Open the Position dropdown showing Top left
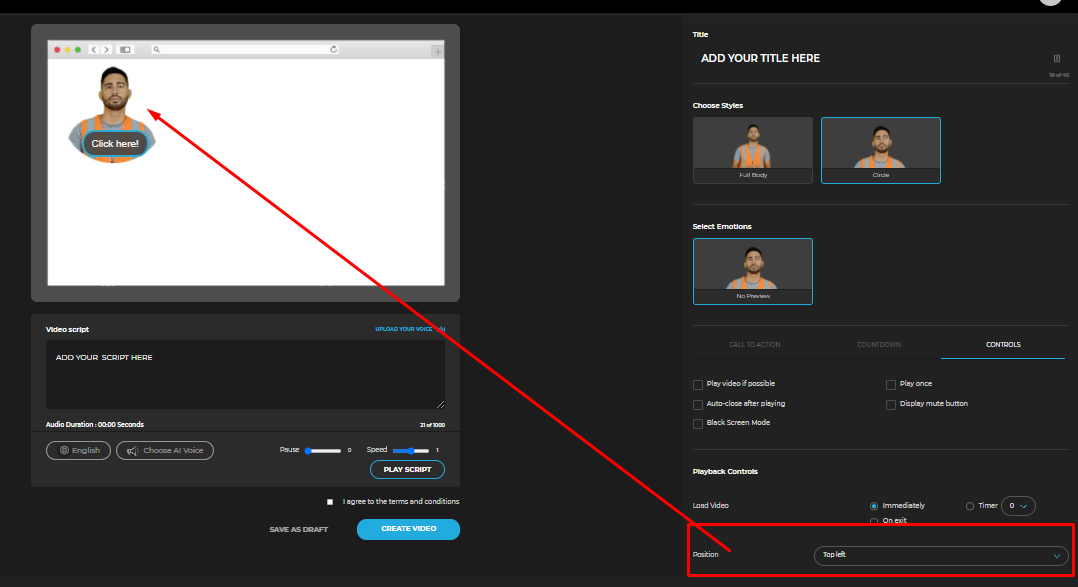The width and height of the screenshot is (1078, 587). [941, 555]
